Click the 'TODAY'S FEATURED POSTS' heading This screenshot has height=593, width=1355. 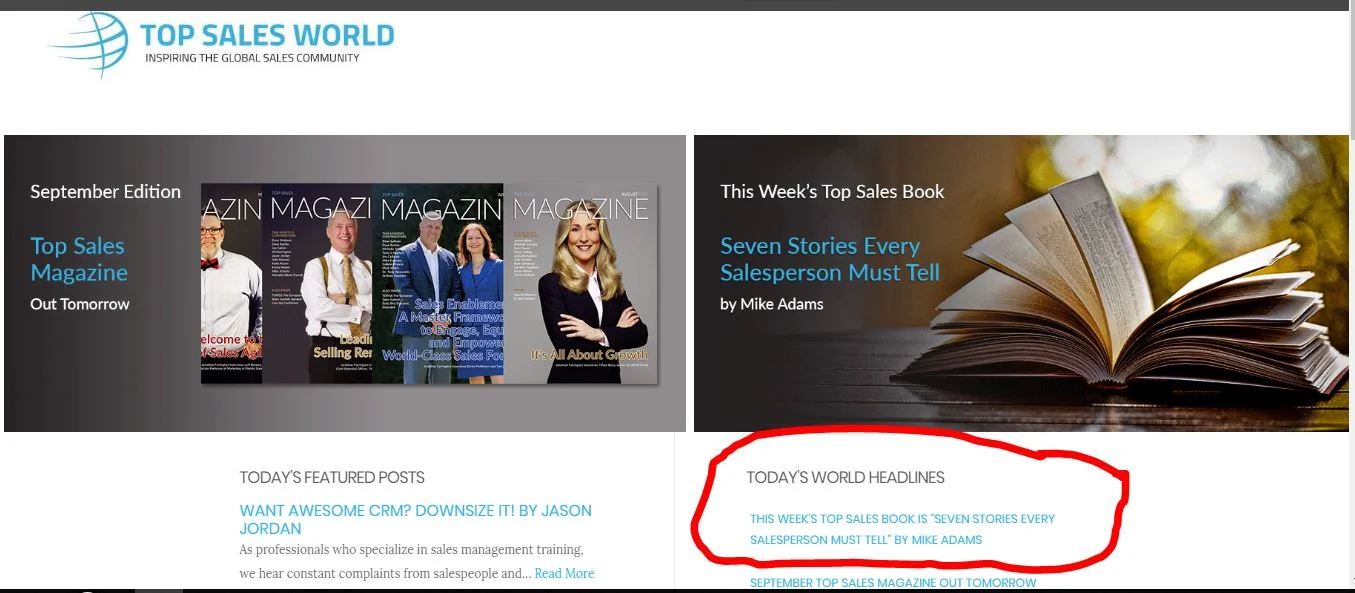331,477
